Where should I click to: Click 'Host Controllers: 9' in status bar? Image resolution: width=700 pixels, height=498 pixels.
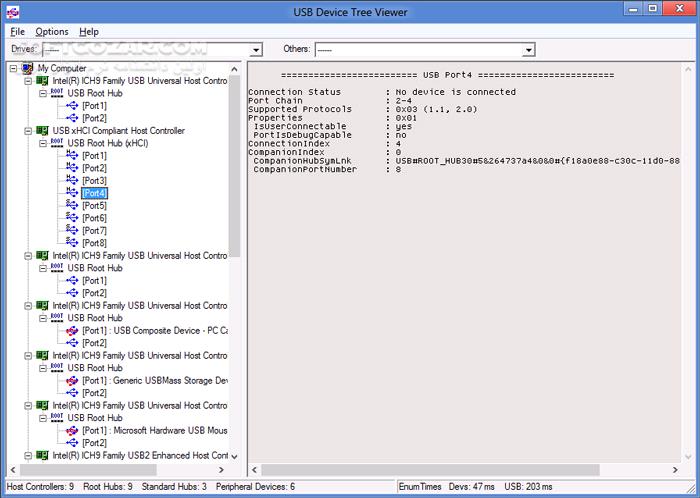tap(40, 486)
